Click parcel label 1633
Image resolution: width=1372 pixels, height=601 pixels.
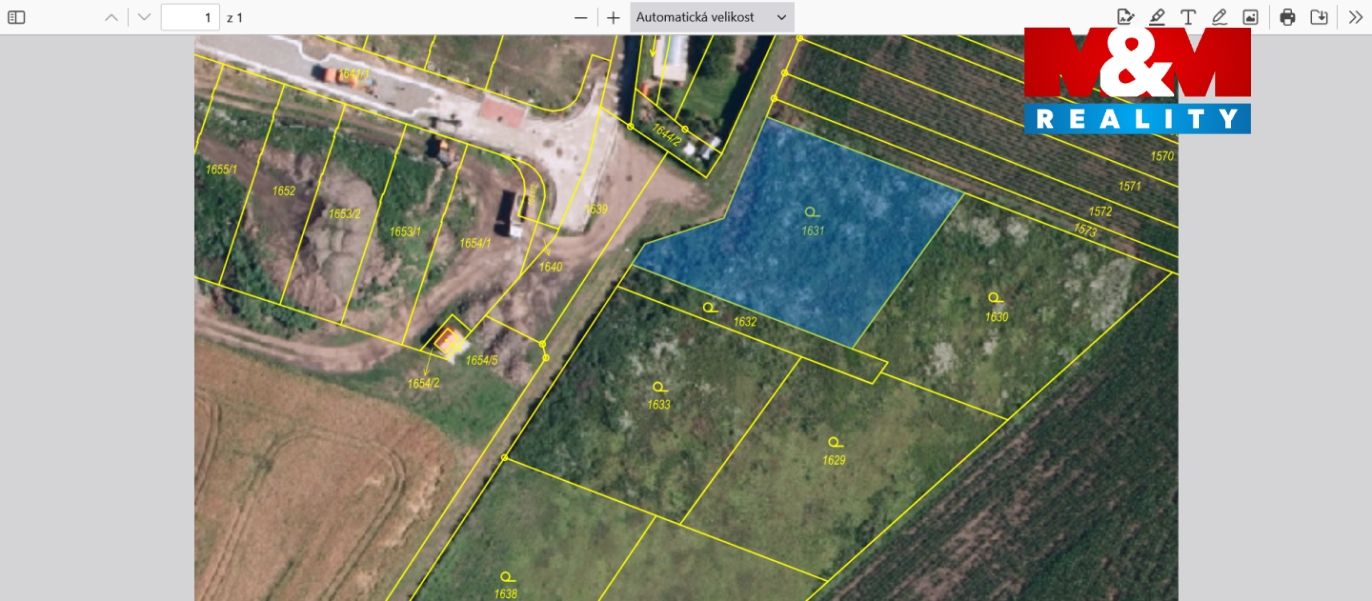[x=659, y=405]
